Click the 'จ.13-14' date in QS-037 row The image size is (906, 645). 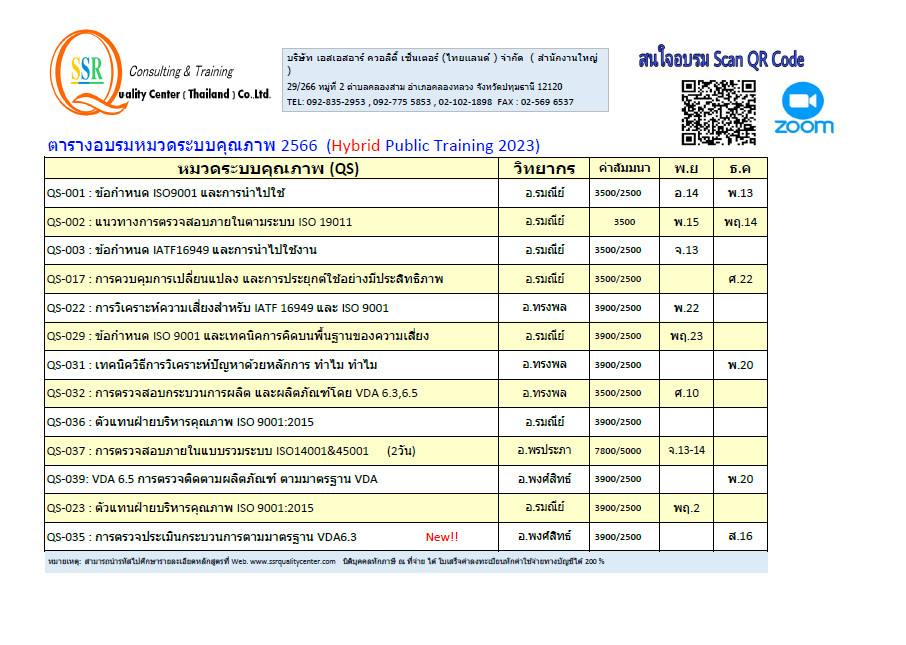(x=686, y=450)
